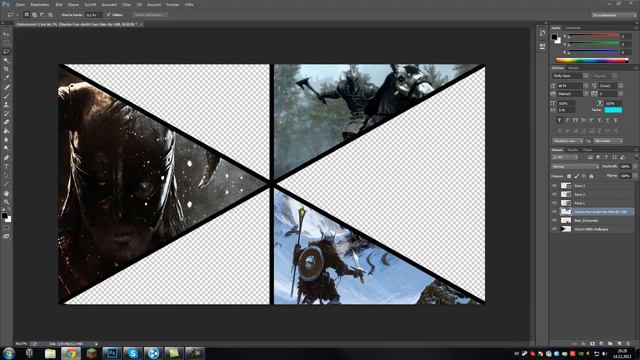Select the Brush tool
This screenshot has width=640, height=360.
coord(6,96)
